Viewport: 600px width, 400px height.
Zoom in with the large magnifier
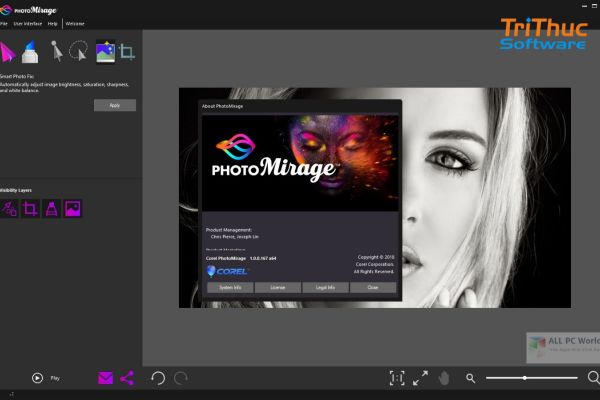593,377
